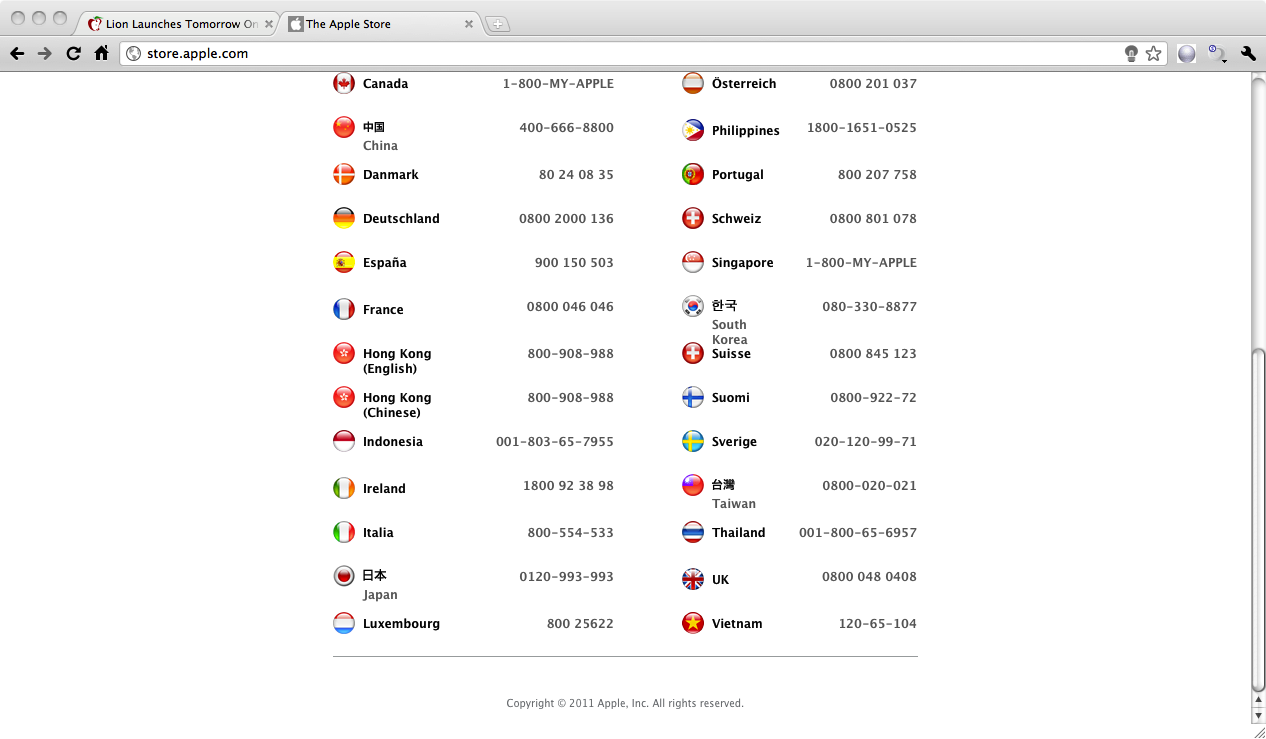Open a new browser tab
Screen dimensions: 1266x739
click(498, 24)
